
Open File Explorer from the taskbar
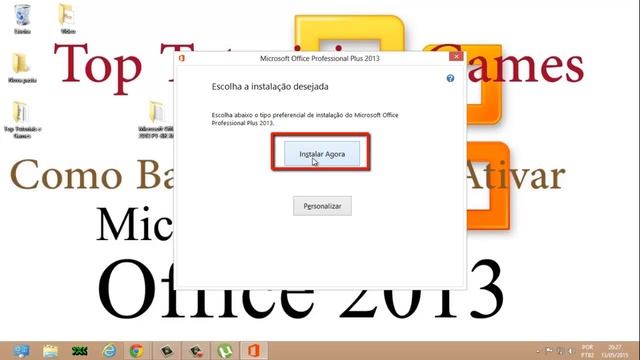click(50, 351)
